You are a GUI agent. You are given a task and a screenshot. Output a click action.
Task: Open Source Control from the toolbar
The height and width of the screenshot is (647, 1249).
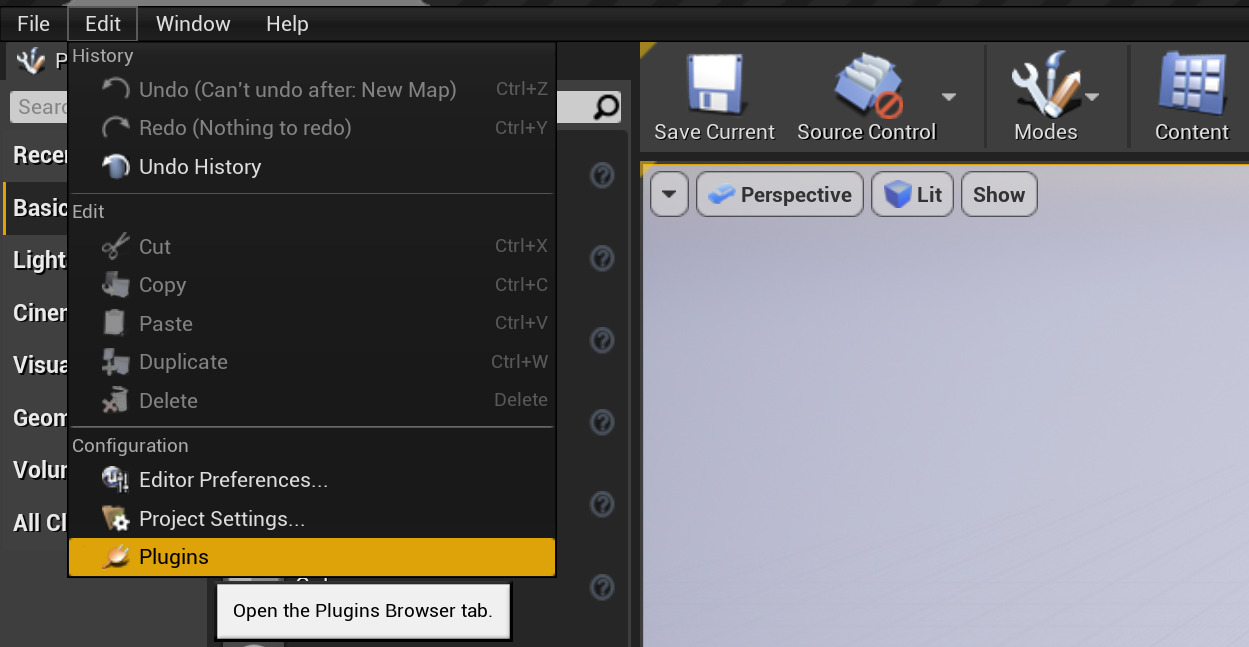(x=866, y=85)
